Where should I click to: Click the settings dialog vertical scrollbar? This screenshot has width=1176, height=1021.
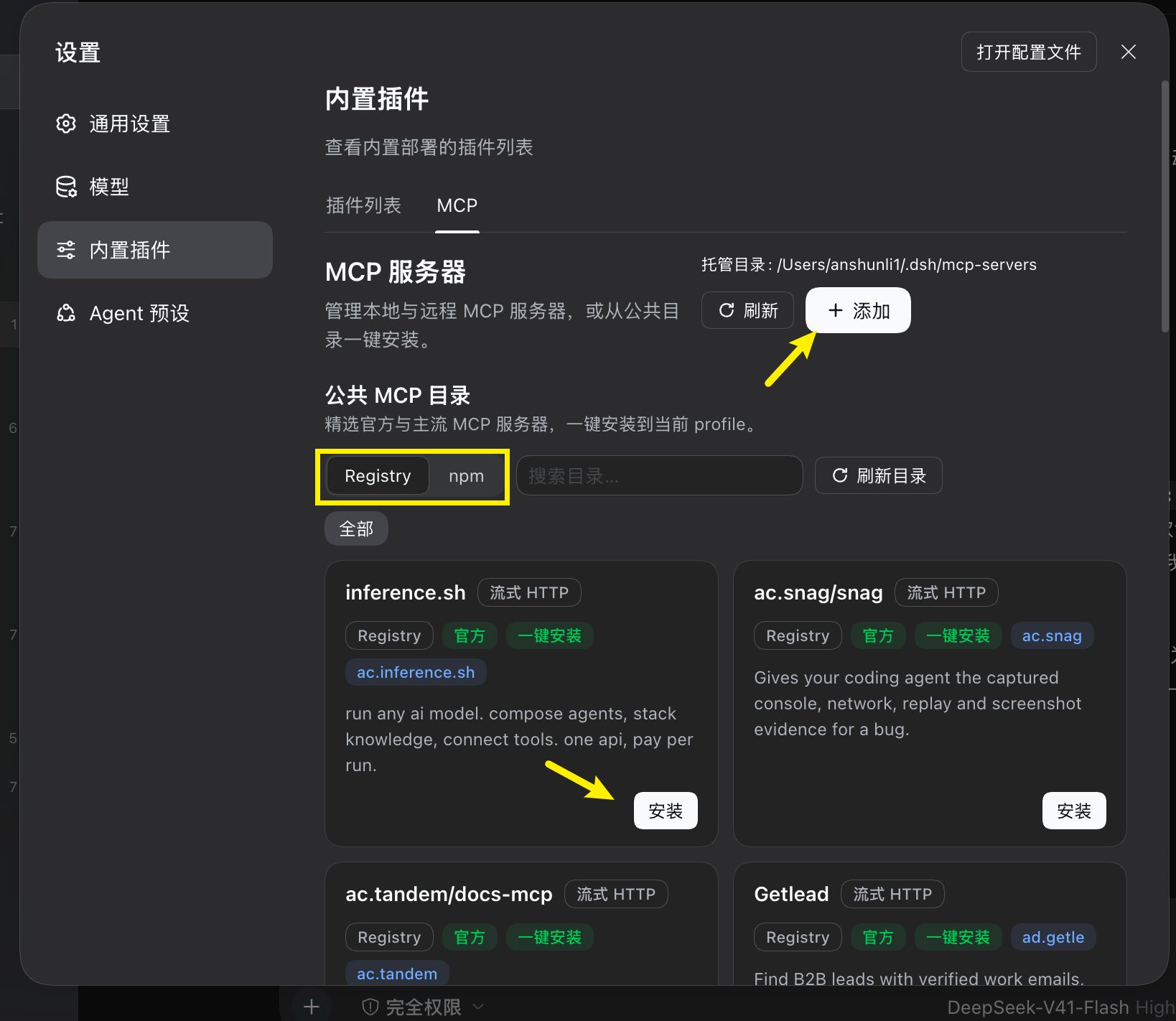[x=1165, y=207]
